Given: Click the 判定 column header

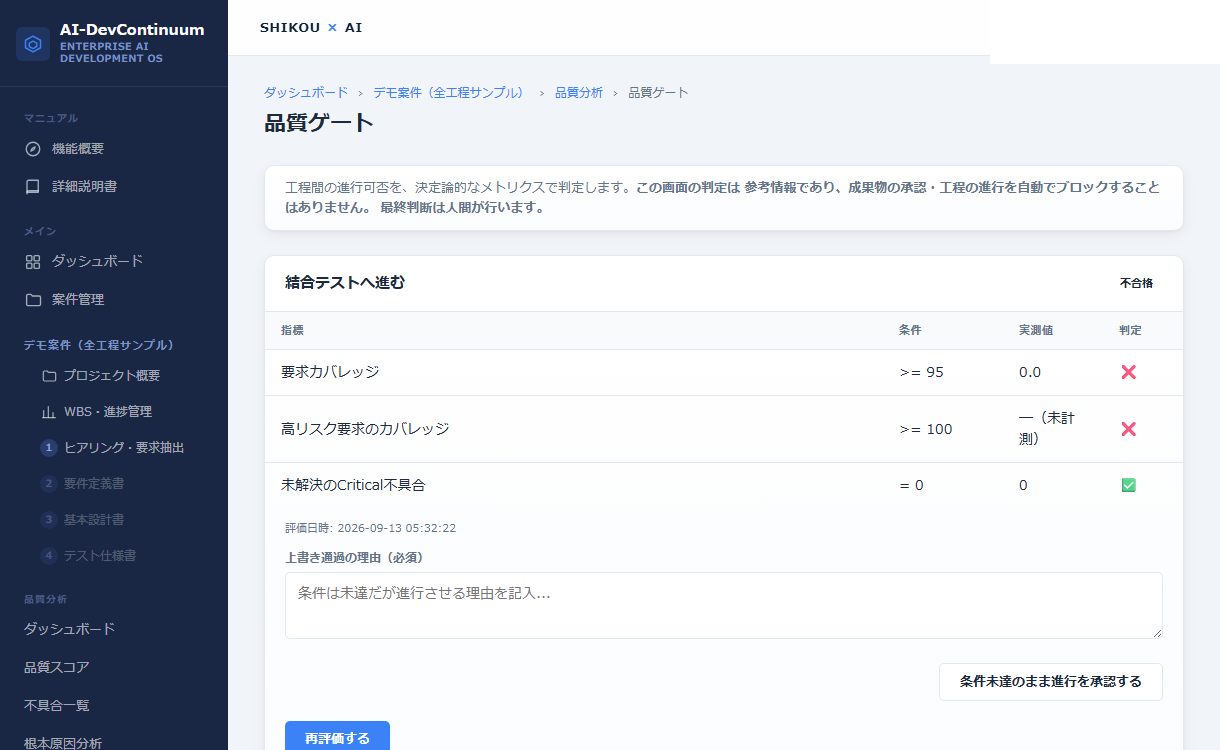Looking at the screenshot, I should [1130, 330].
